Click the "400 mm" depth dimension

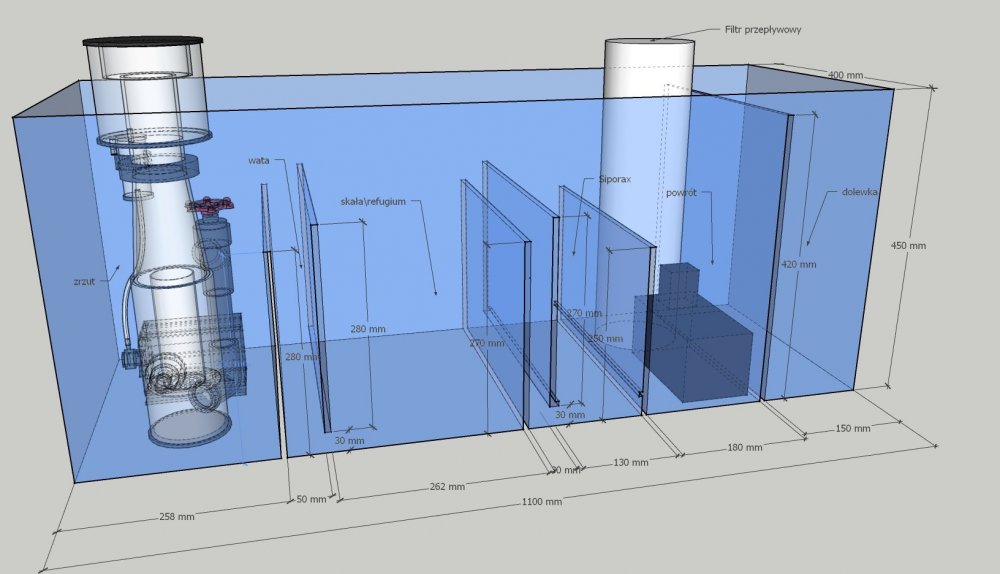click(845, 75)
